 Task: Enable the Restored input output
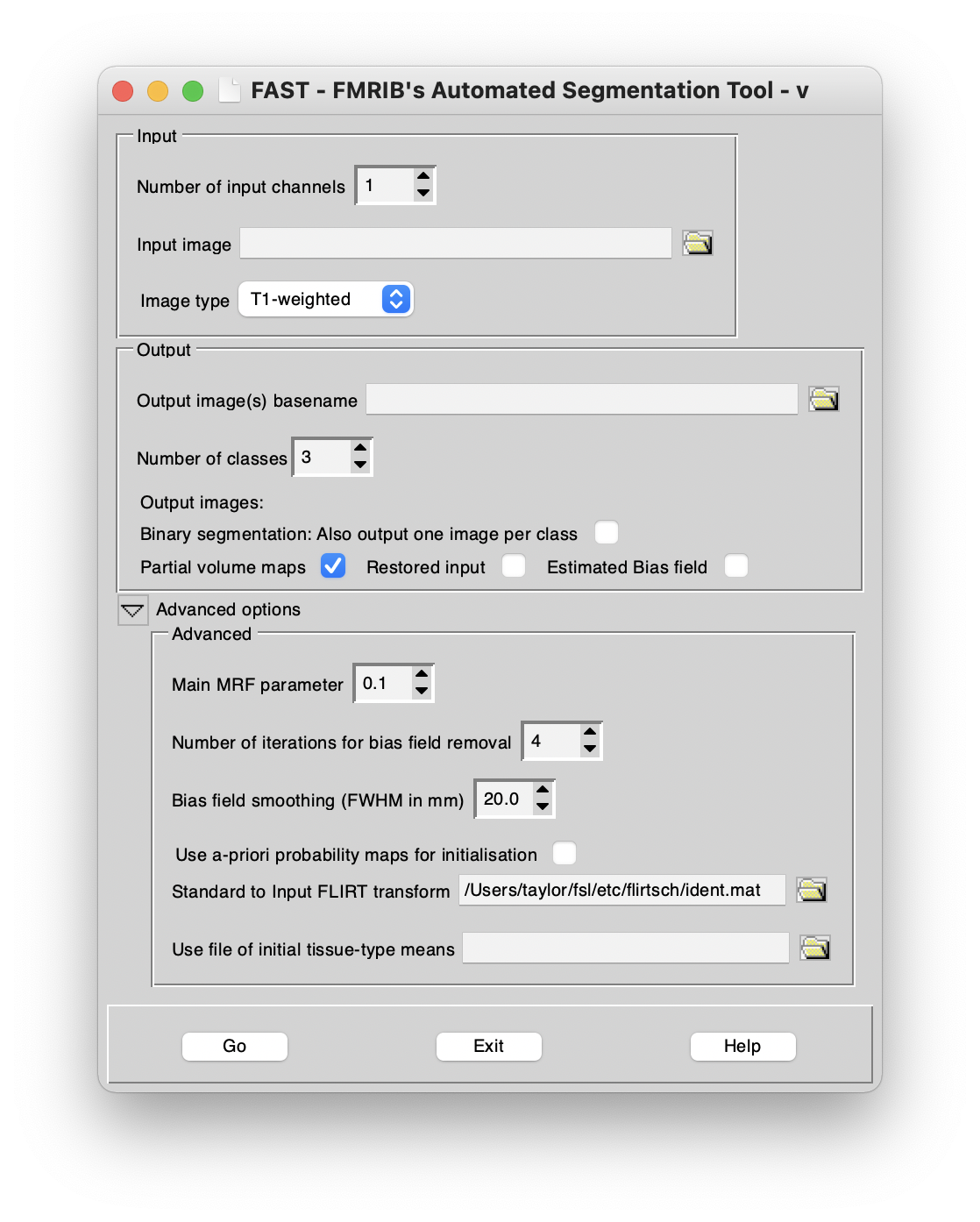(514, 566)
